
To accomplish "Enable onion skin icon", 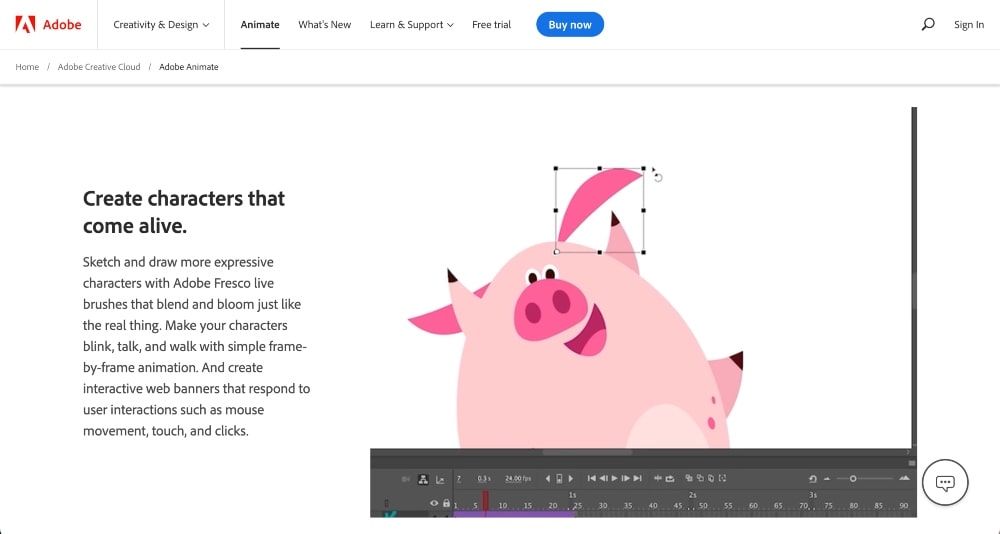I will pos(689,478).
